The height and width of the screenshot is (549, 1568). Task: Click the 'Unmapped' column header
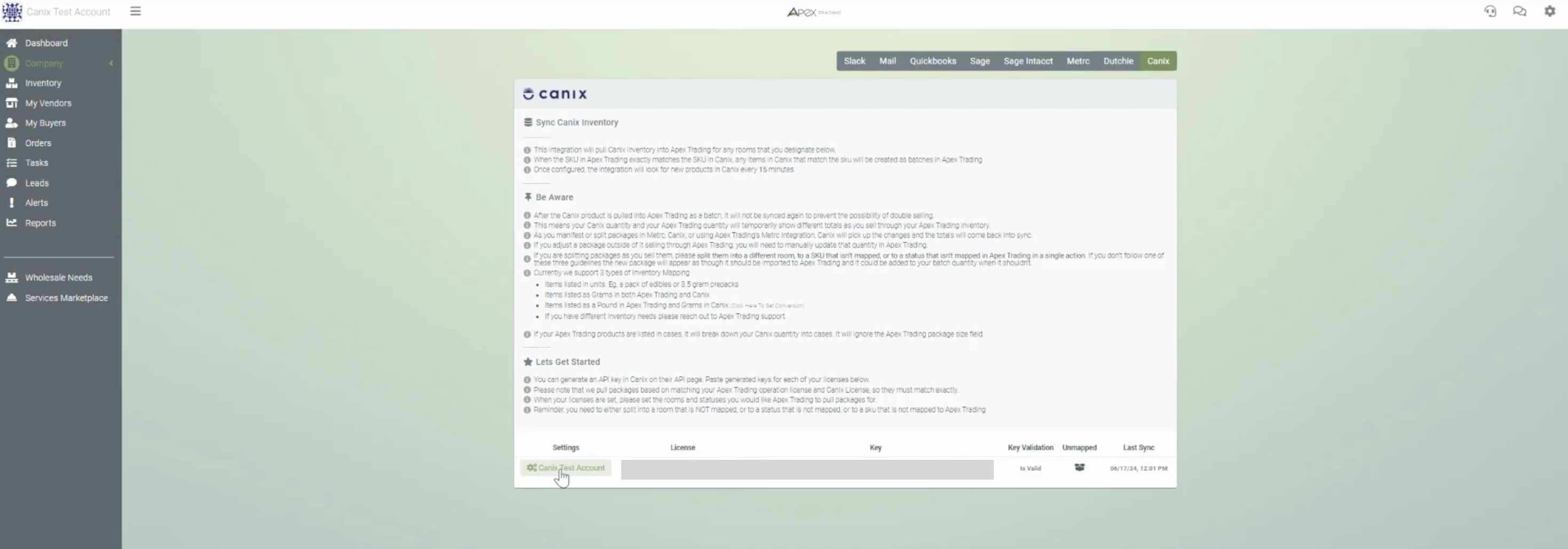pos(1079,447)
